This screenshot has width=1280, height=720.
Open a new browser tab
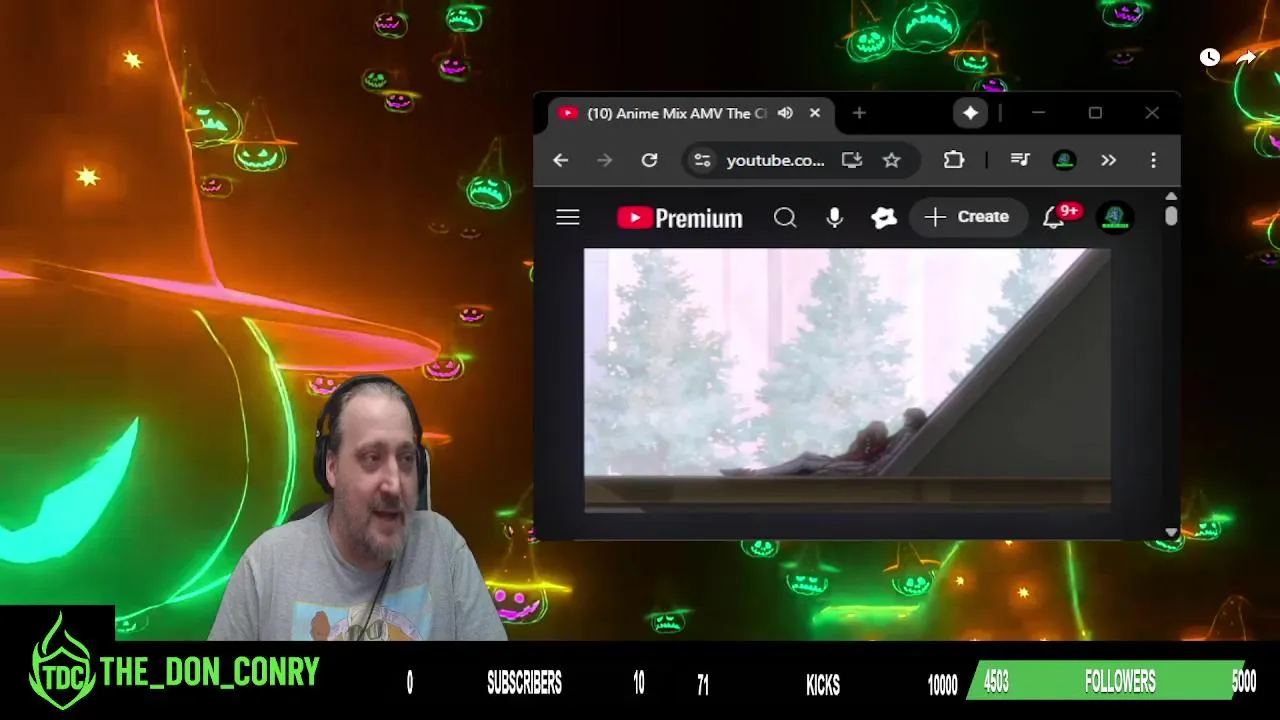(859, 113)
